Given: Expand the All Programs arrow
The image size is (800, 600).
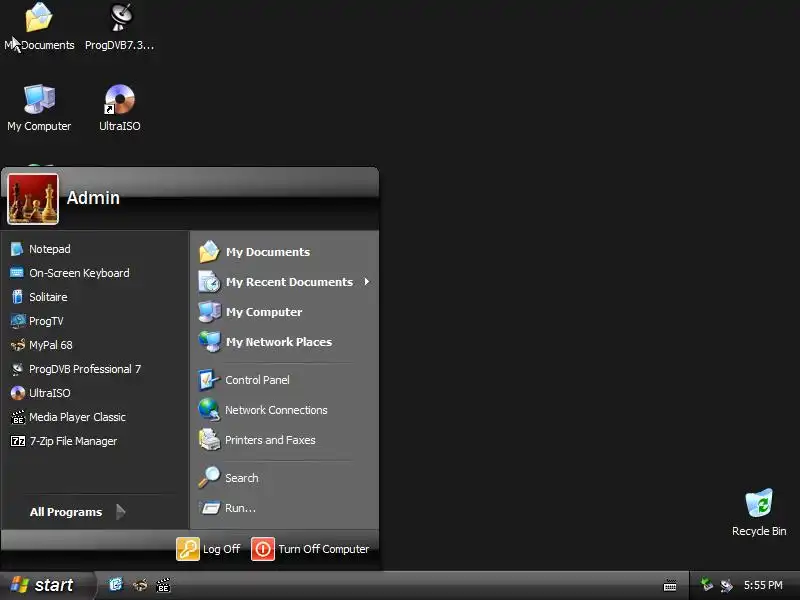Looking at the screenshot, I should 121,512.
